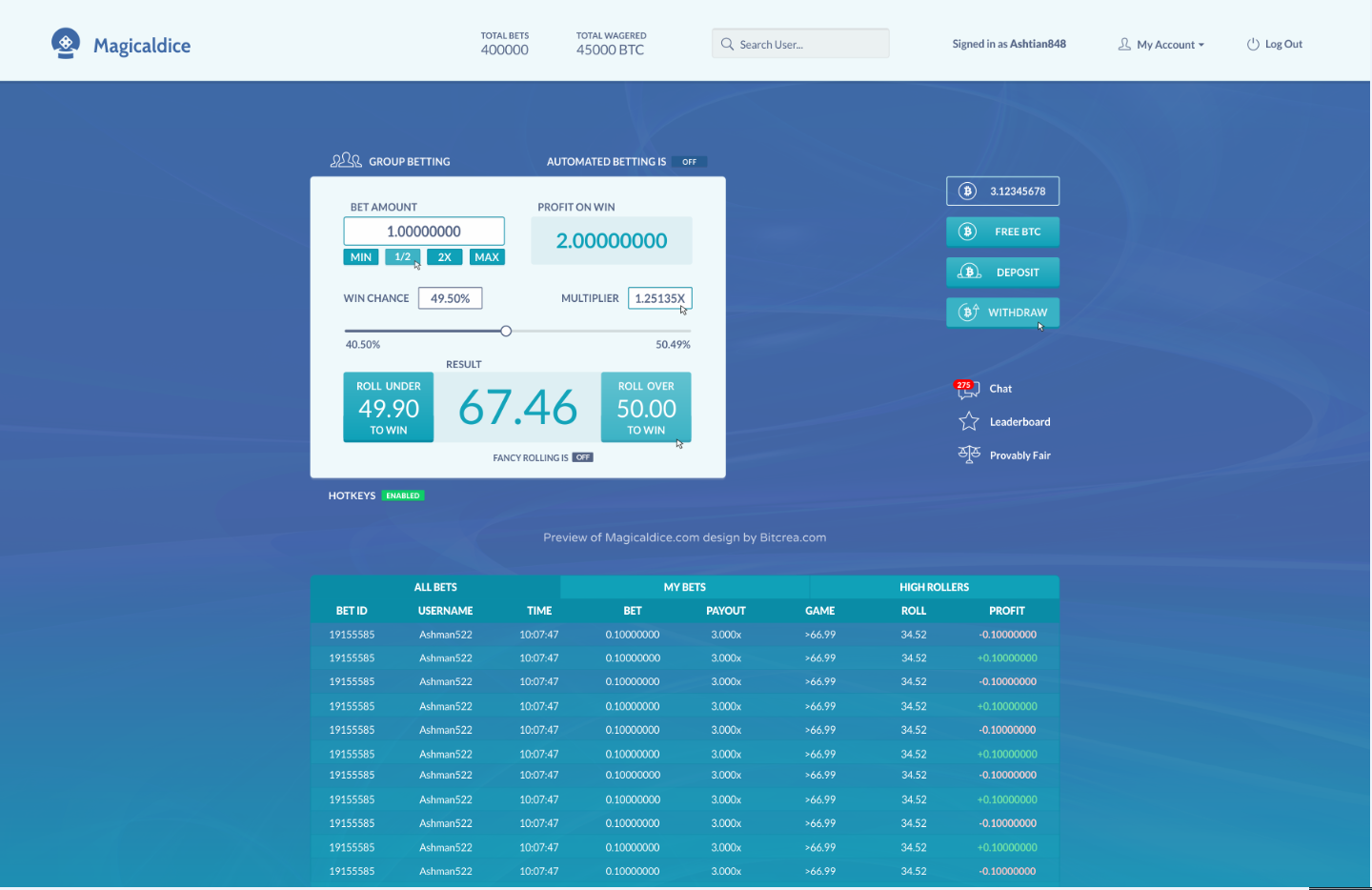This screenshot has height=890, width=1372.
Task: Click the Total Bets 400000 counter
Action: [504, 44]
